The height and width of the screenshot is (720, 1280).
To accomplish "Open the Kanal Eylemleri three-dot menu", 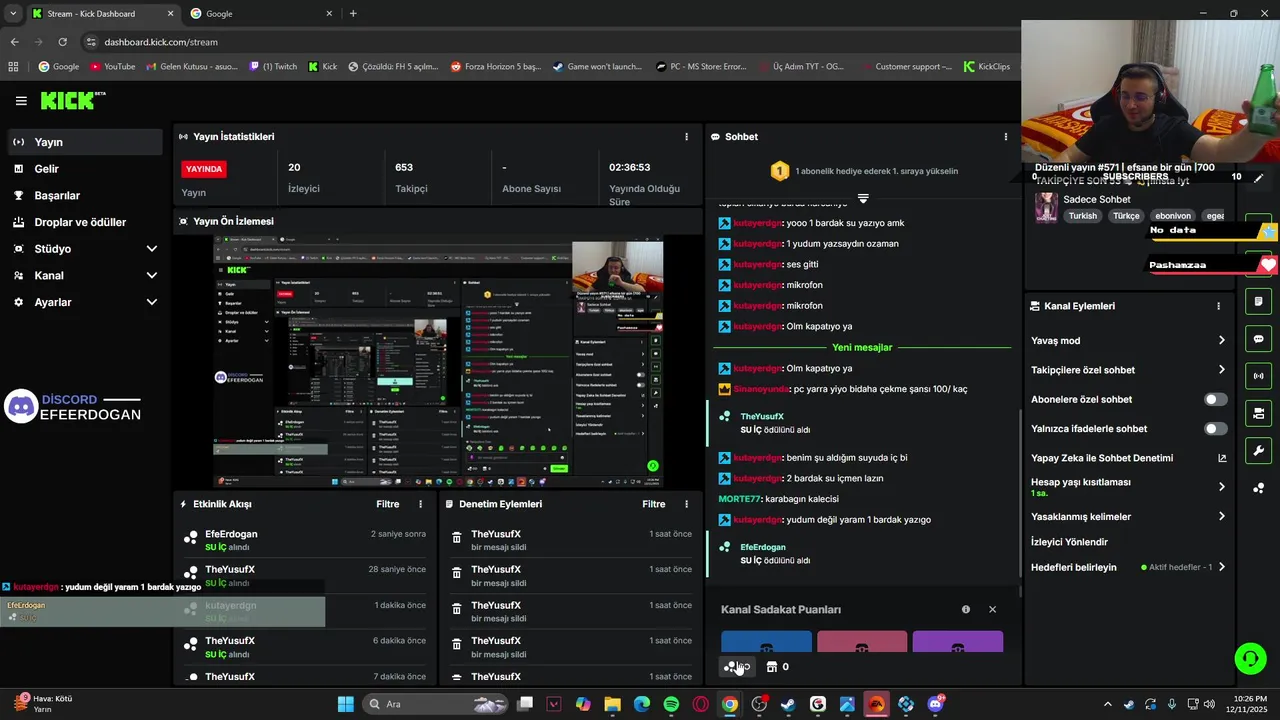I will tap(1218, 306).
